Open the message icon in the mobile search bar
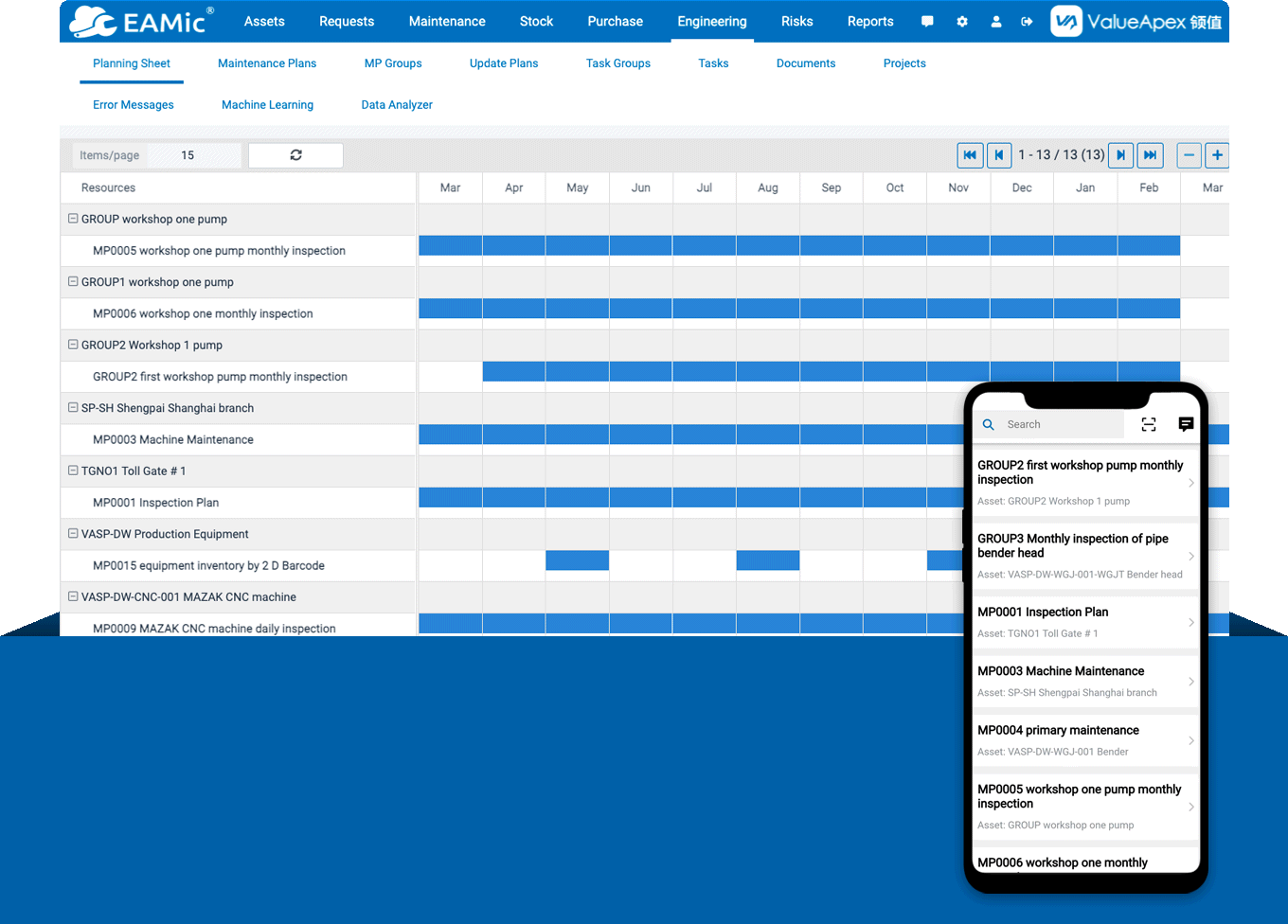The image size is (1288, 924). pyautogui.click(x=1186, y=424)
